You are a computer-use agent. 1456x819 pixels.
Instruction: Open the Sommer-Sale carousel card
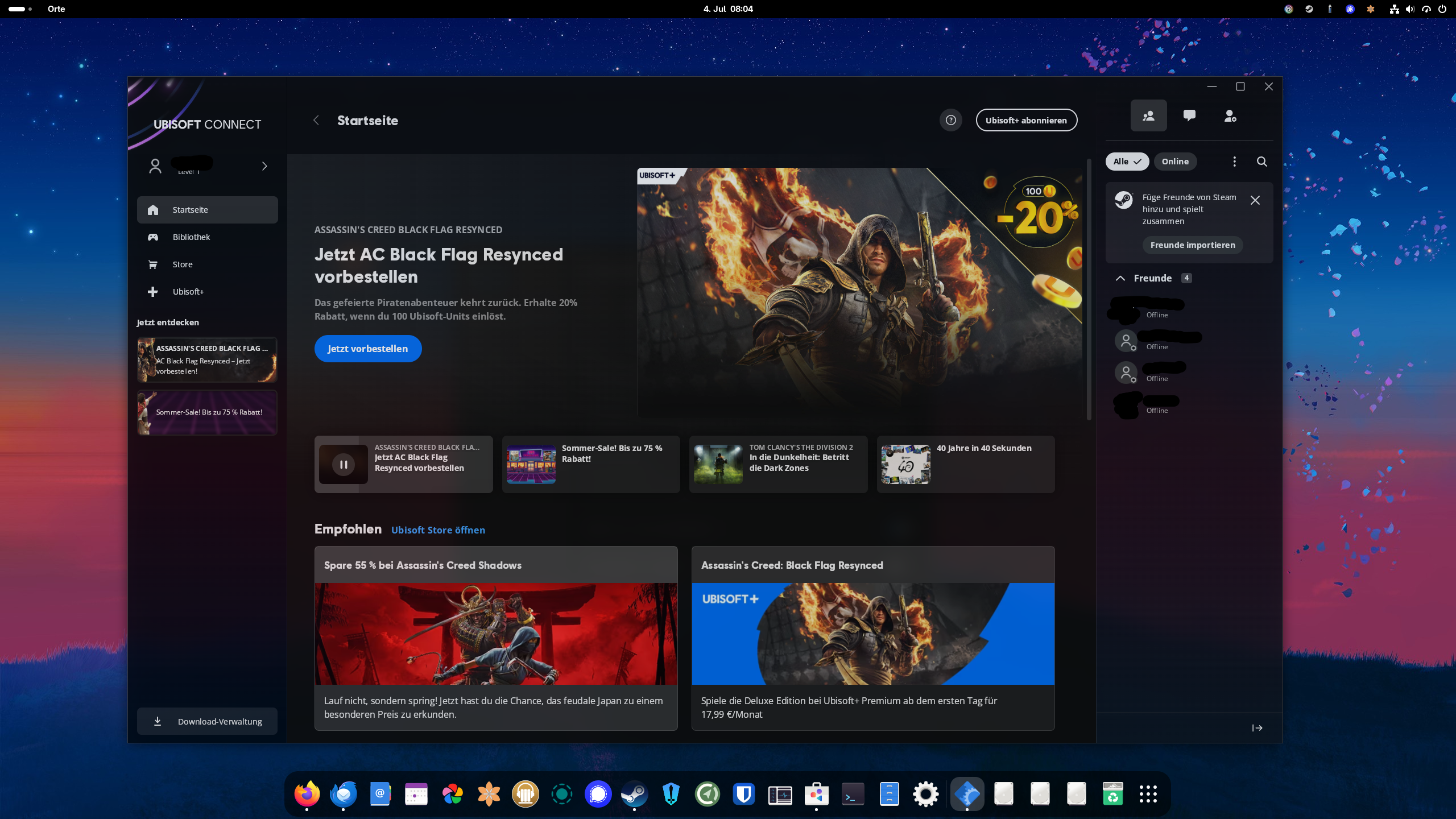(x=591, y=464)
